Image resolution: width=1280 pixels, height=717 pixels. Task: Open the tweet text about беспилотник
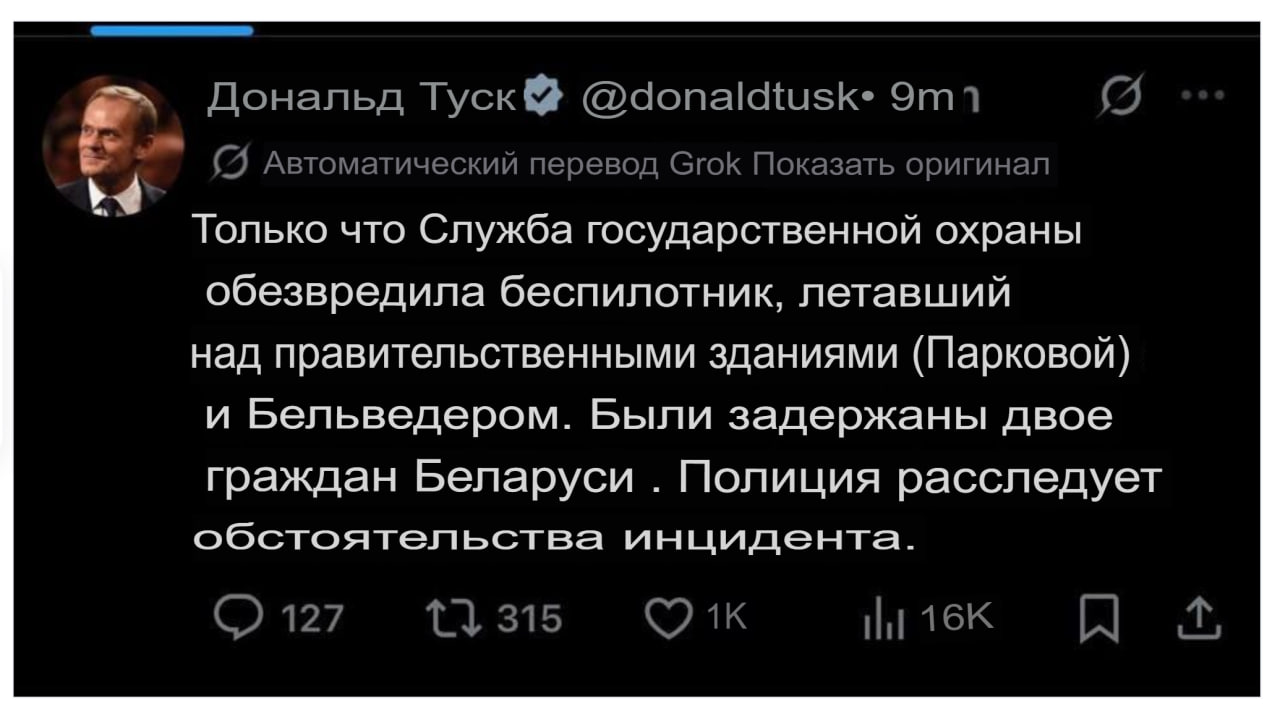(676, 384)
